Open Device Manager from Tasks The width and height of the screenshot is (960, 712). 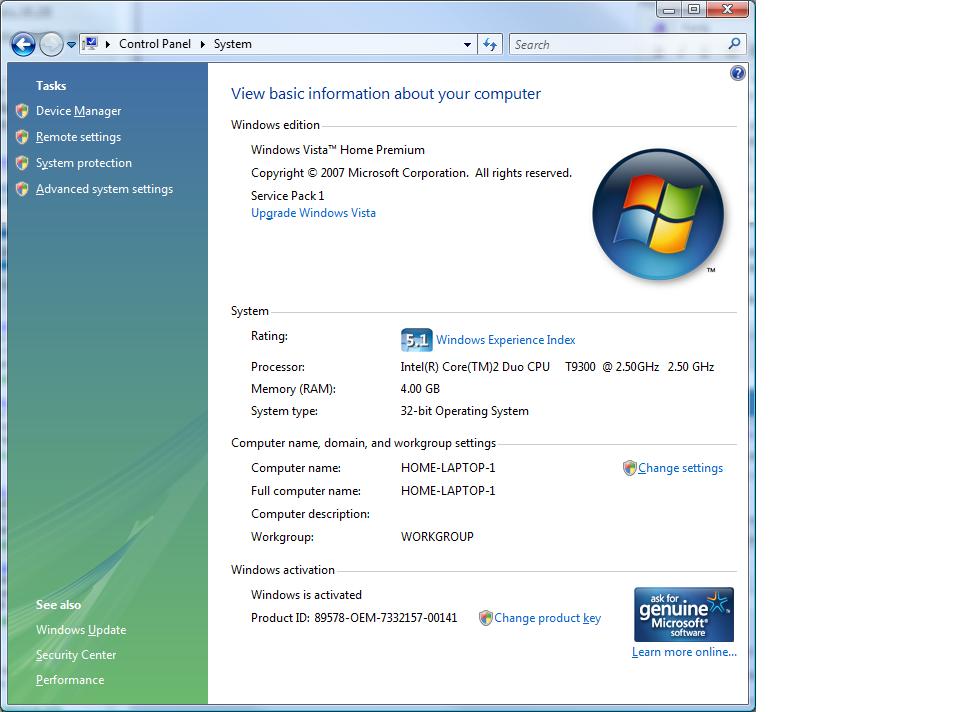click(x=78, y=111)
